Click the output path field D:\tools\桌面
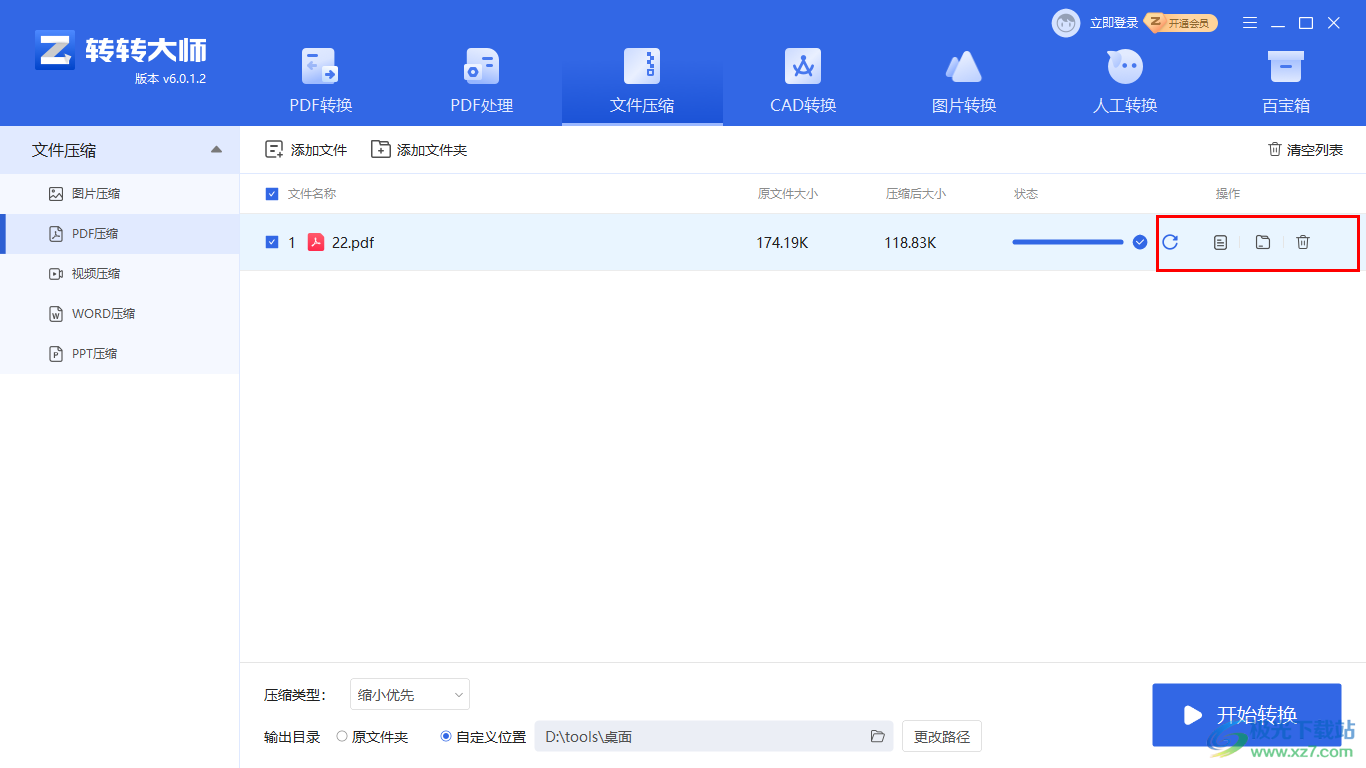The height and width of the screenshot is (768, 1366). click(714, 737)
